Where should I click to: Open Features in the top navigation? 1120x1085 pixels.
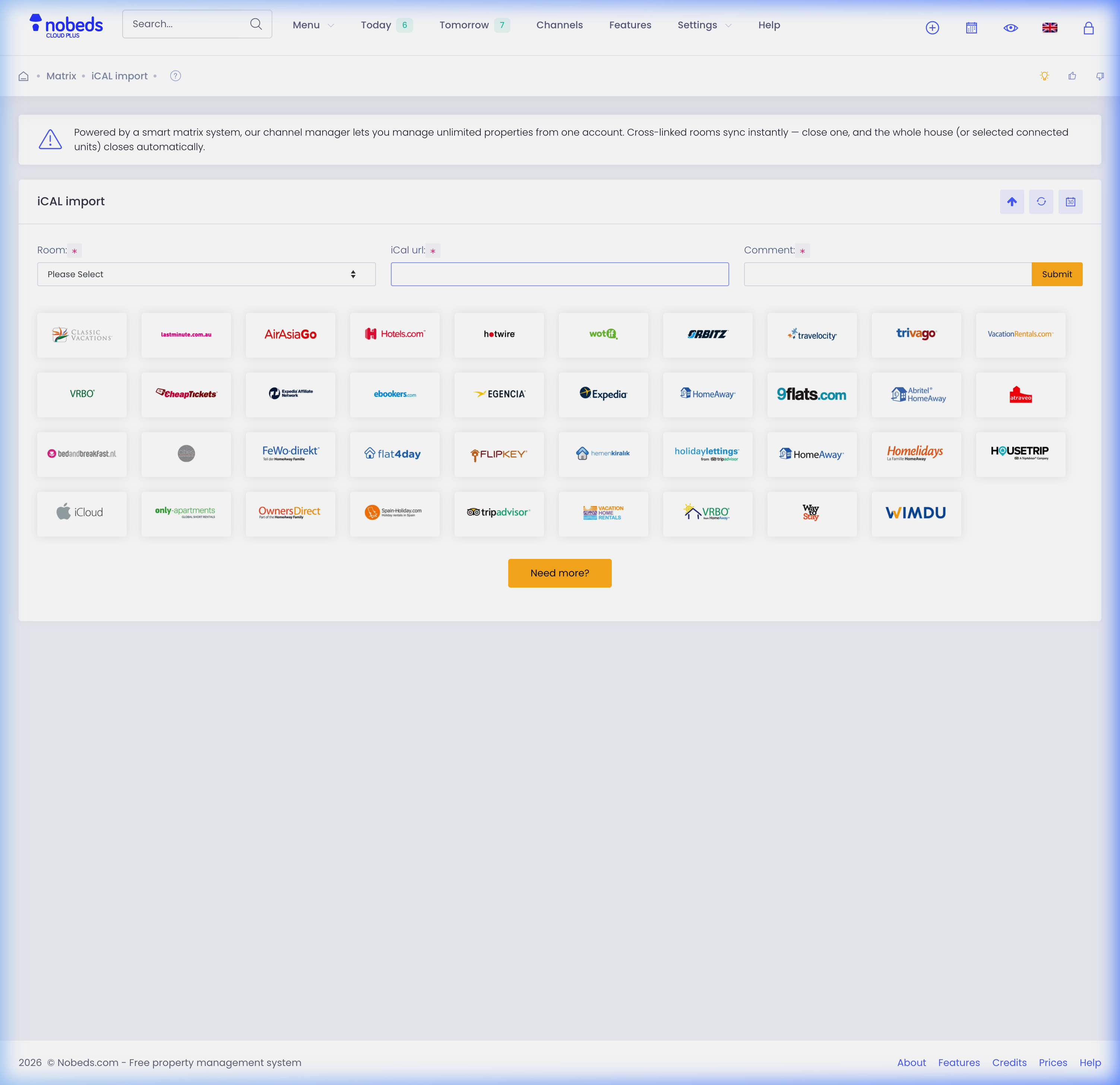point(630,25)
